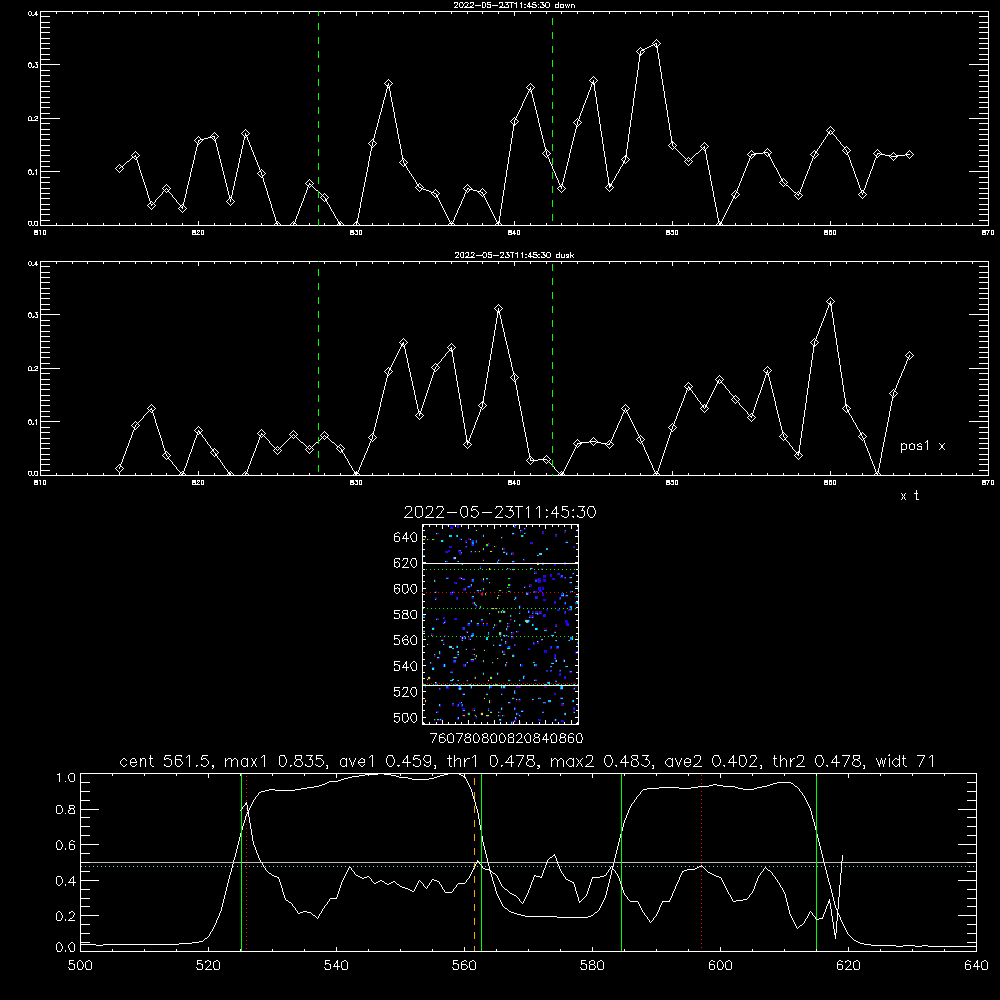Select the highest peak marker in dawn plot
Image resolution: width=1000 pixels, height=1000 pixels.
(x=656, y=44)
